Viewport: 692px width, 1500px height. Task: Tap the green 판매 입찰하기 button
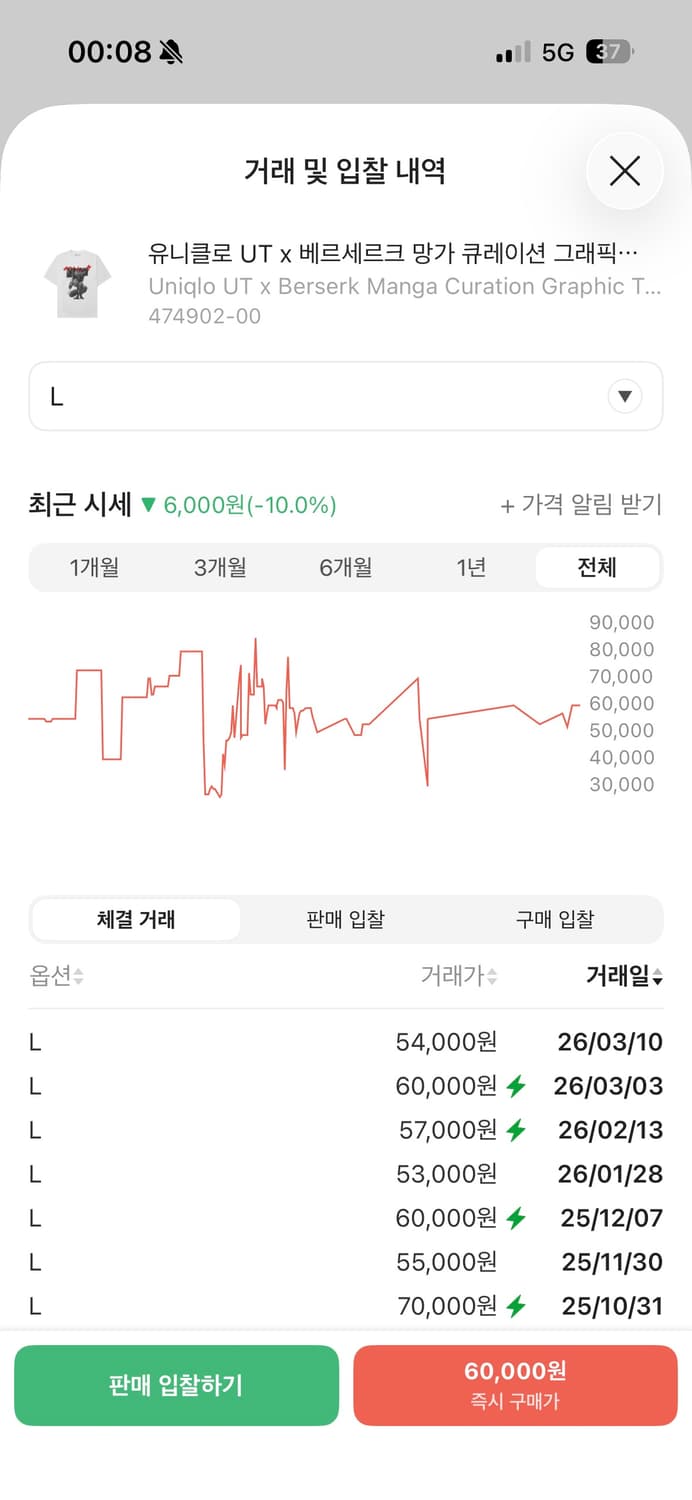point(177,1385)
